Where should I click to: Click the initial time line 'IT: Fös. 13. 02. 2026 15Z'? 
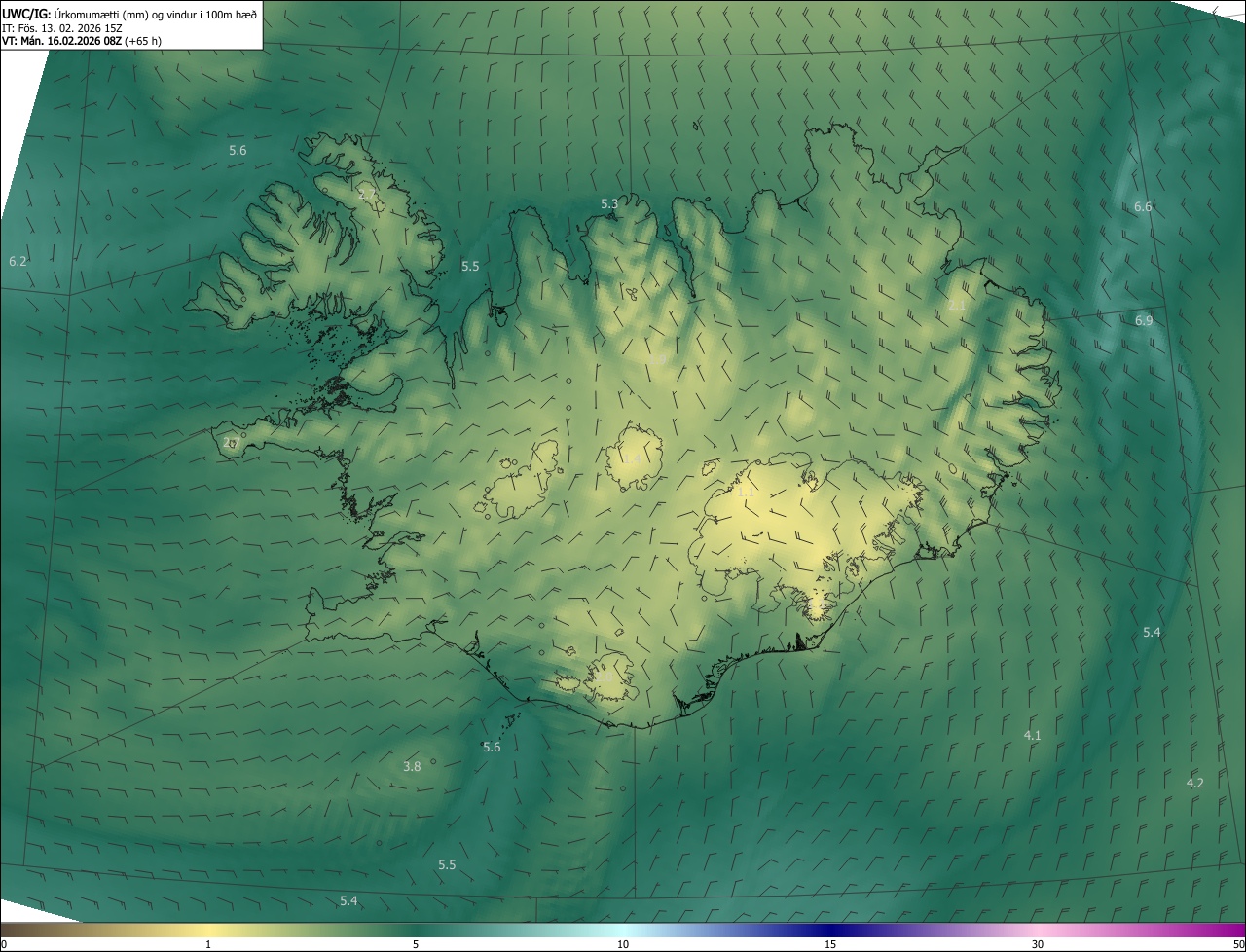(61, 27)
